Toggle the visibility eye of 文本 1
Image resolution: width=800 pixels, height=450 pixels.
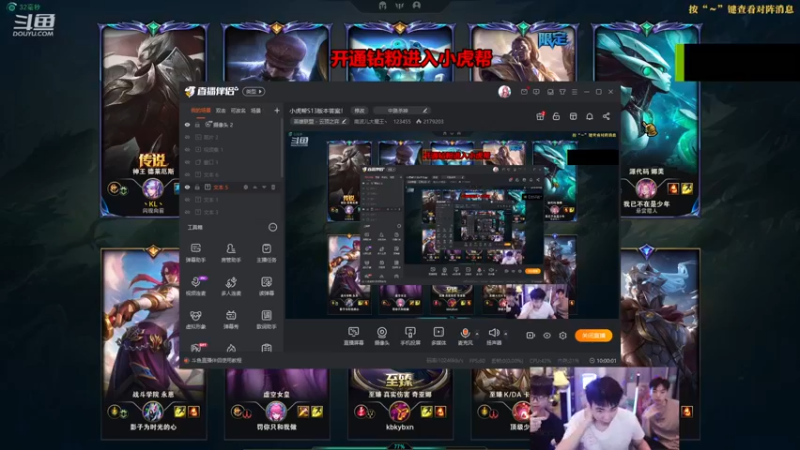click(x=187, y=199)
